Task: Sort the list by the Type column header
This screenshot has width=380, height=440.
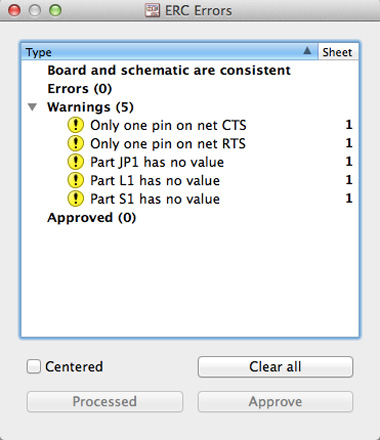Action: [x=169, y=52]
